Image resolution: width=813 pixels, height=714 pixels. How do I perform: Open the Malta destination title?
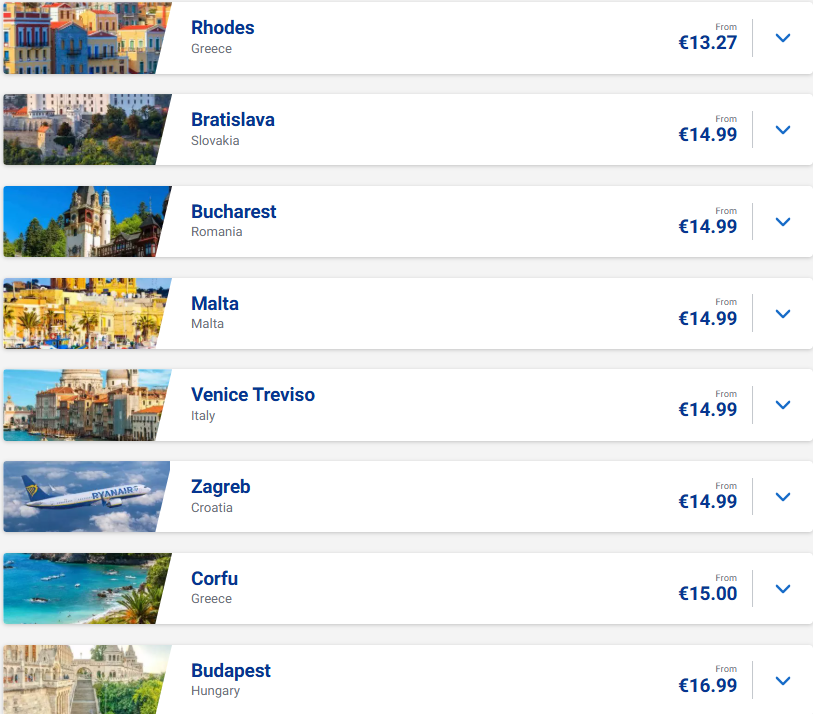[x=215, y=303]
